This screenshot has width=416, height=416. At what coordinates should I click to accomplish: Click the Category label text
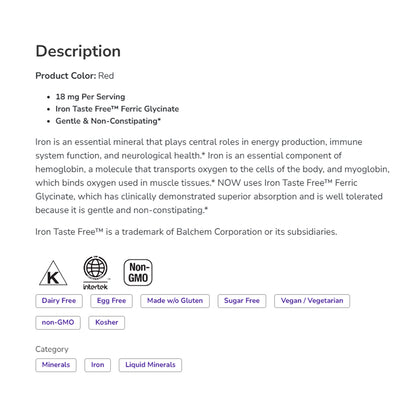[x=52, y=349]
